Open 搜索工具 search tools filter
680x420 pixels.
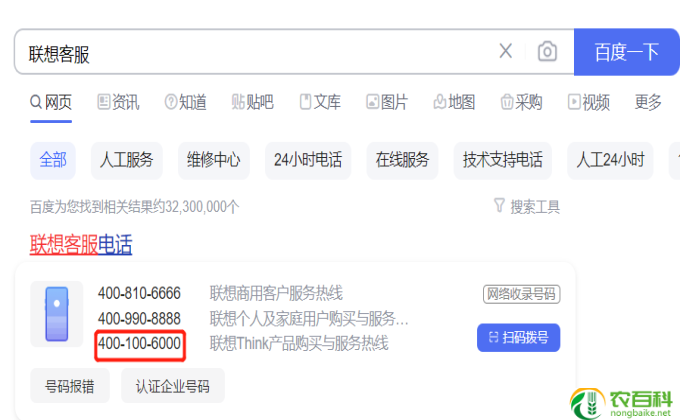click(x=527, y=207)
